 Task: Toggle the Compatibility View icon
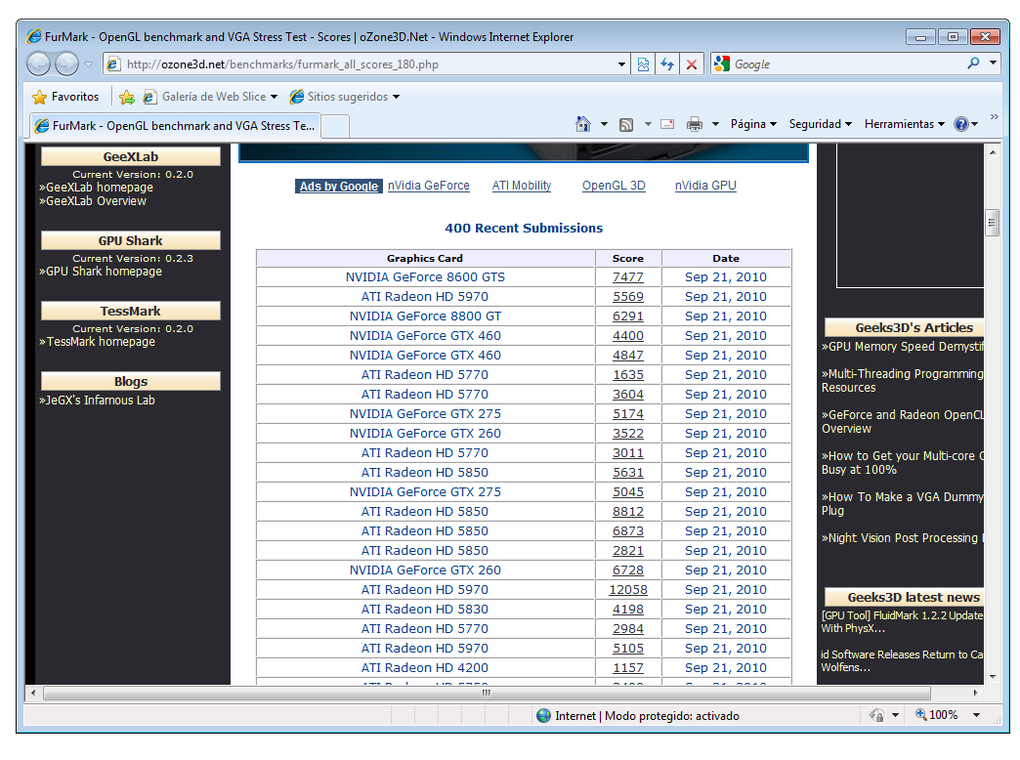point(643,64)
